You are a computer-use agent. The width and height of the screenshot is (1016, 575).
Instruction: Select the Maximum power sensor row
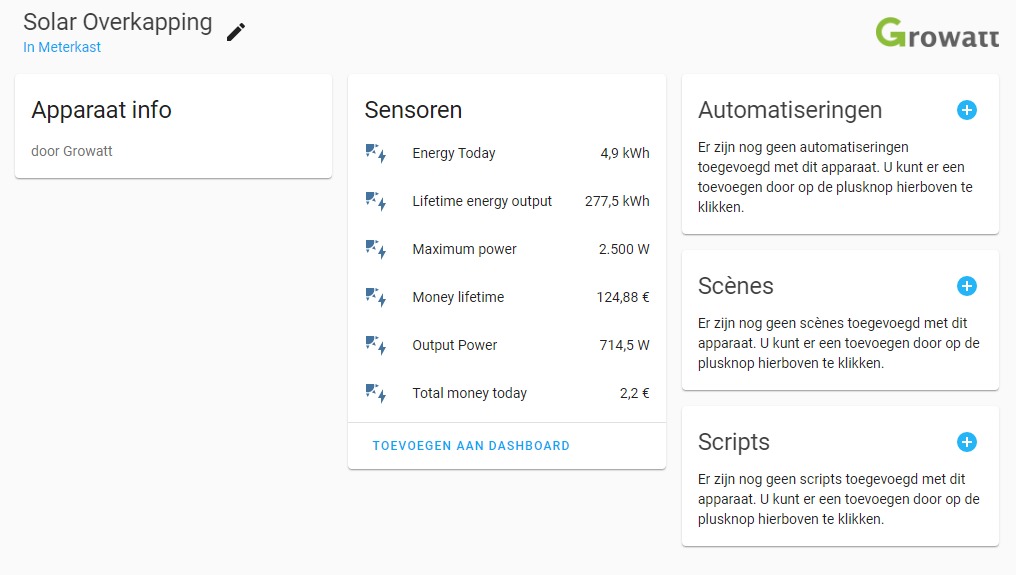pos(507,250)
